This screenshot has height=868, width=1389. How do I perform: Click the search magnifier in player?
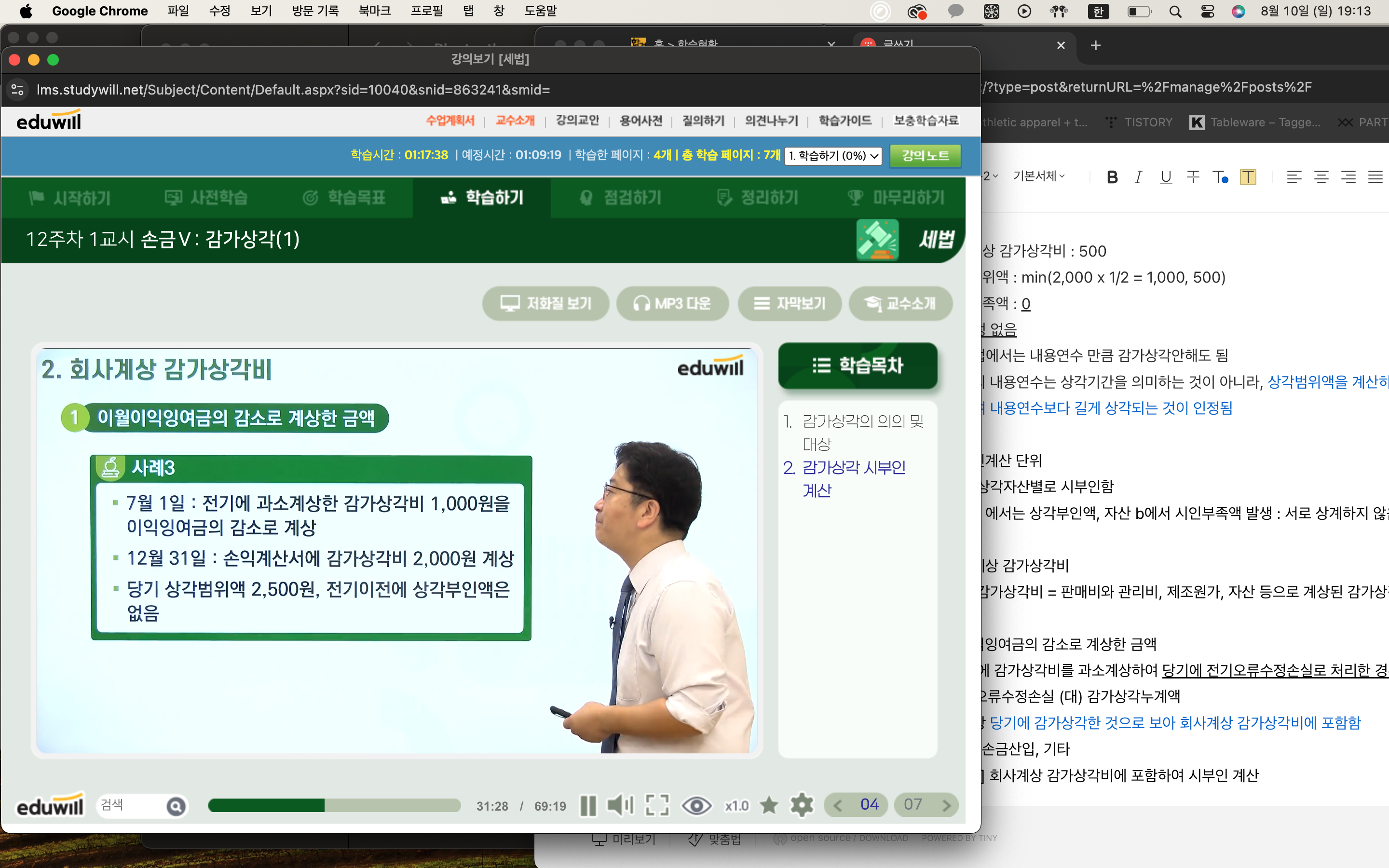coord(176,806)
